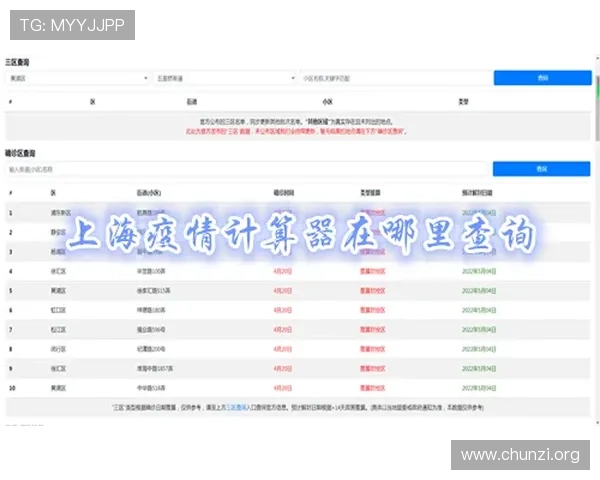Select 静安区 in row 2
600x480 pixels.
pyautogui.click(x=58, y=232)
